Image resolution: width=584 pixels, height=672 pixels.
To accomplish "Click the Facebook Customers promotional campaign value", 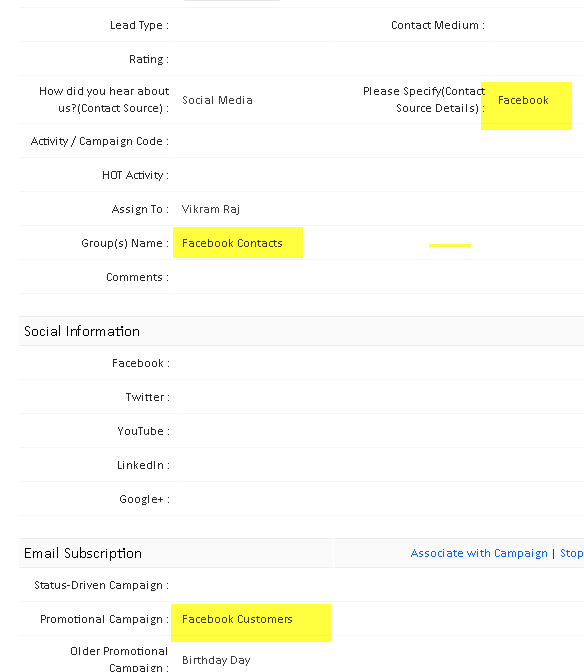I will pos(237,619).
